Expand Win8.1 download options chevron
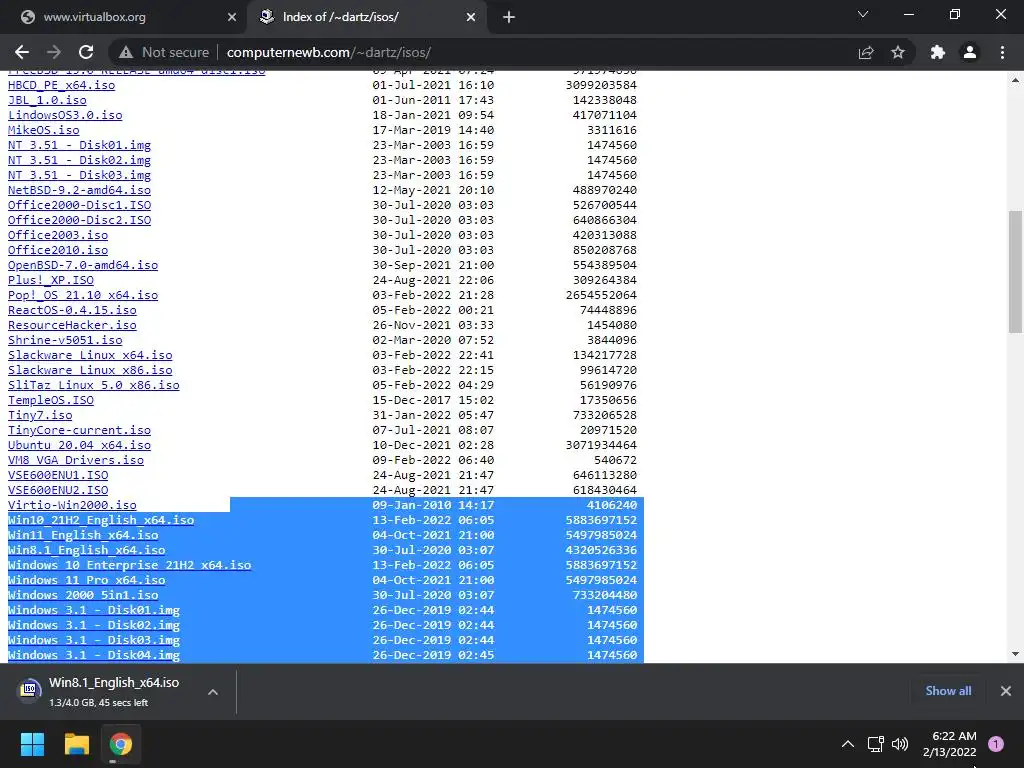Viewport: 1024px width, 768px height. (x=213, y=692)
